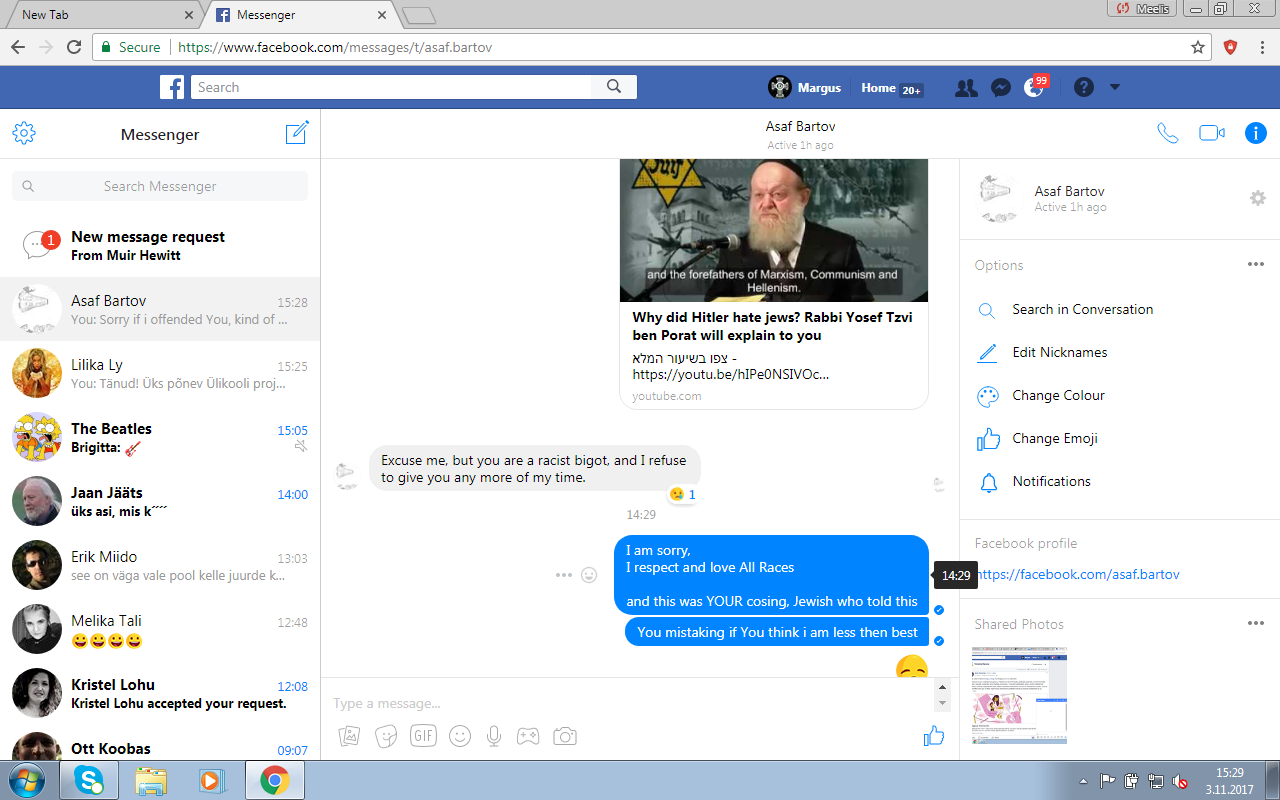Image resolution: width=1280 pixels, height=800 pixels.
Task: Open Melika Tali conversation
Action: tap(160, 629)
